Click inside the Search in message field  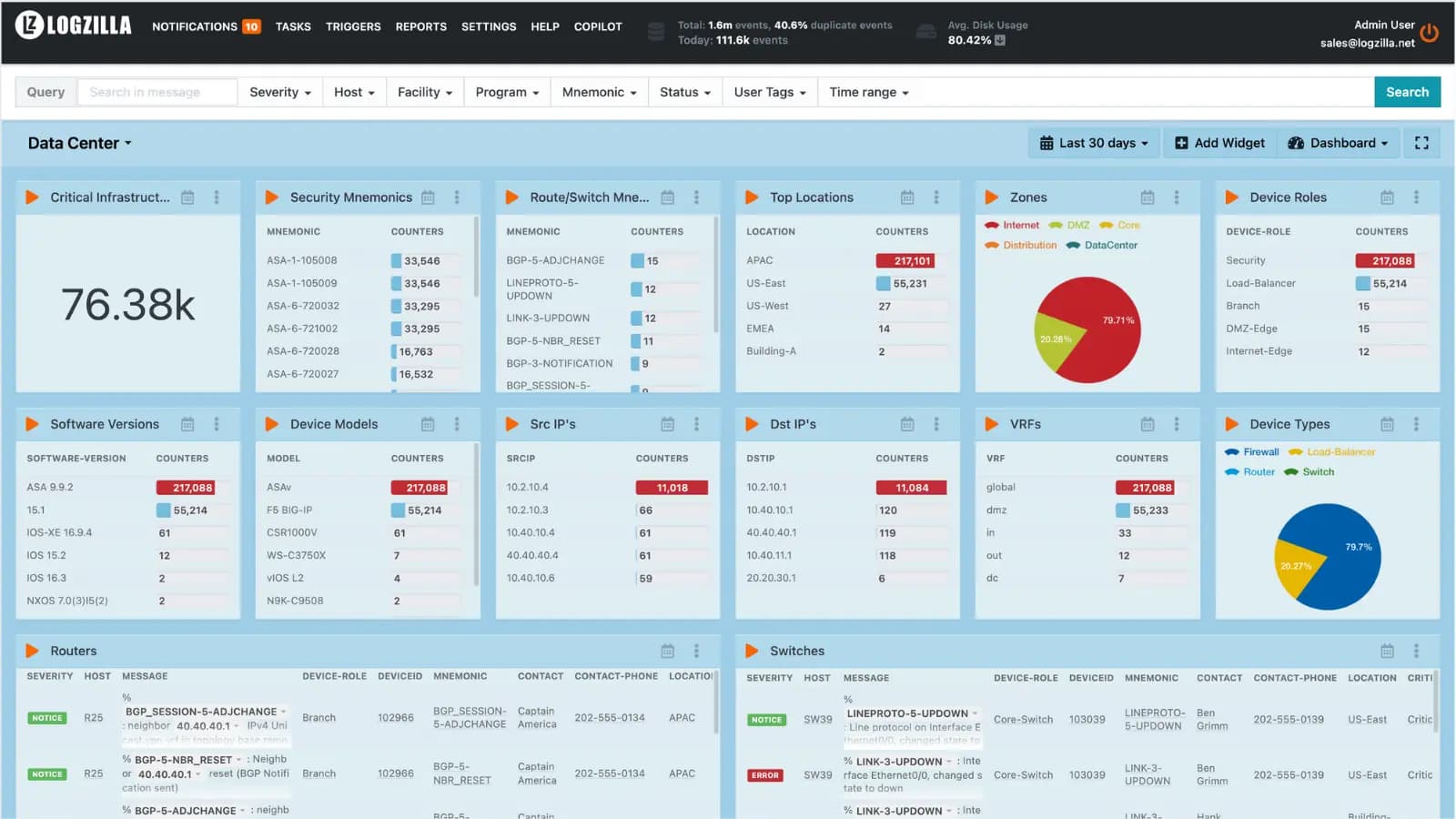pos(157,92)
